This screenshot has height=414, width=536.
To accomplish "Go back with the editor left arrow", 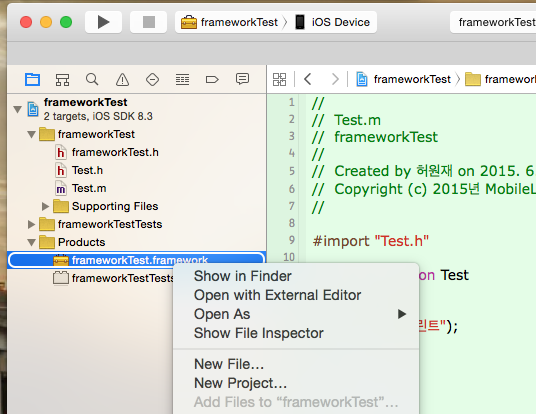I will pyautogui.click(x=308, y=79).
